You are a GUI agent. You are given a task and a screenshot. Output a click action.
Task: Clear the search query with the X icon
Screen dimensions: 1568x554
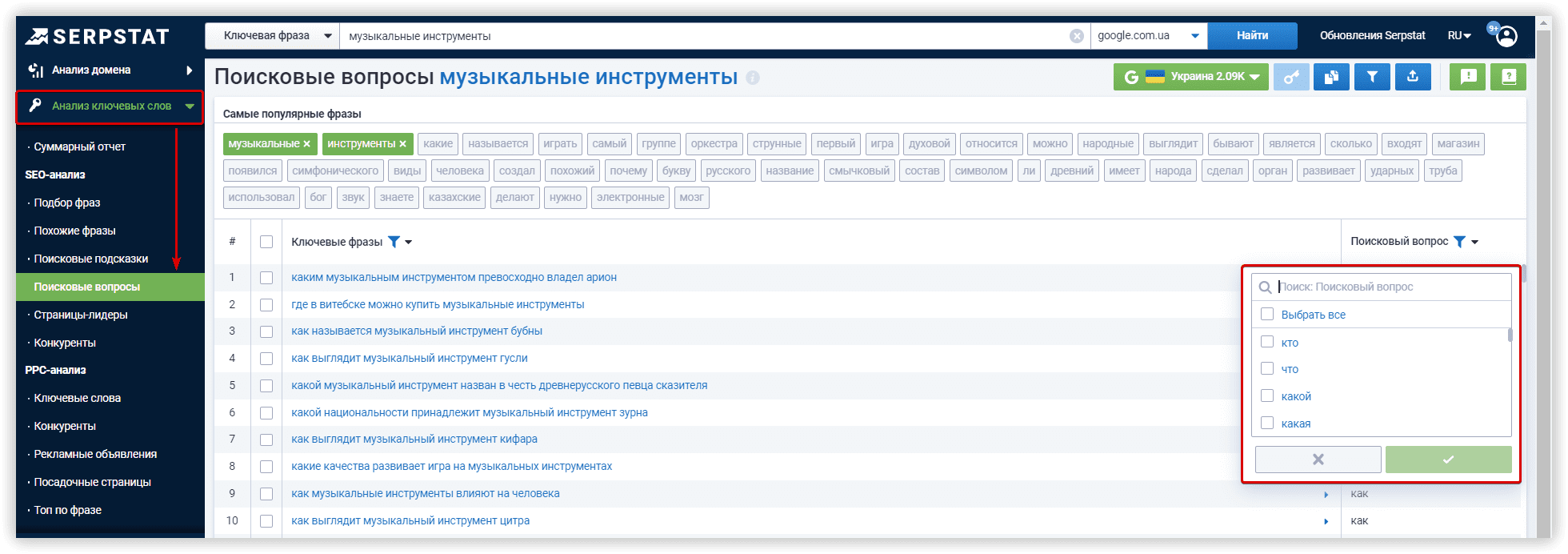[x=1077, y=36]
